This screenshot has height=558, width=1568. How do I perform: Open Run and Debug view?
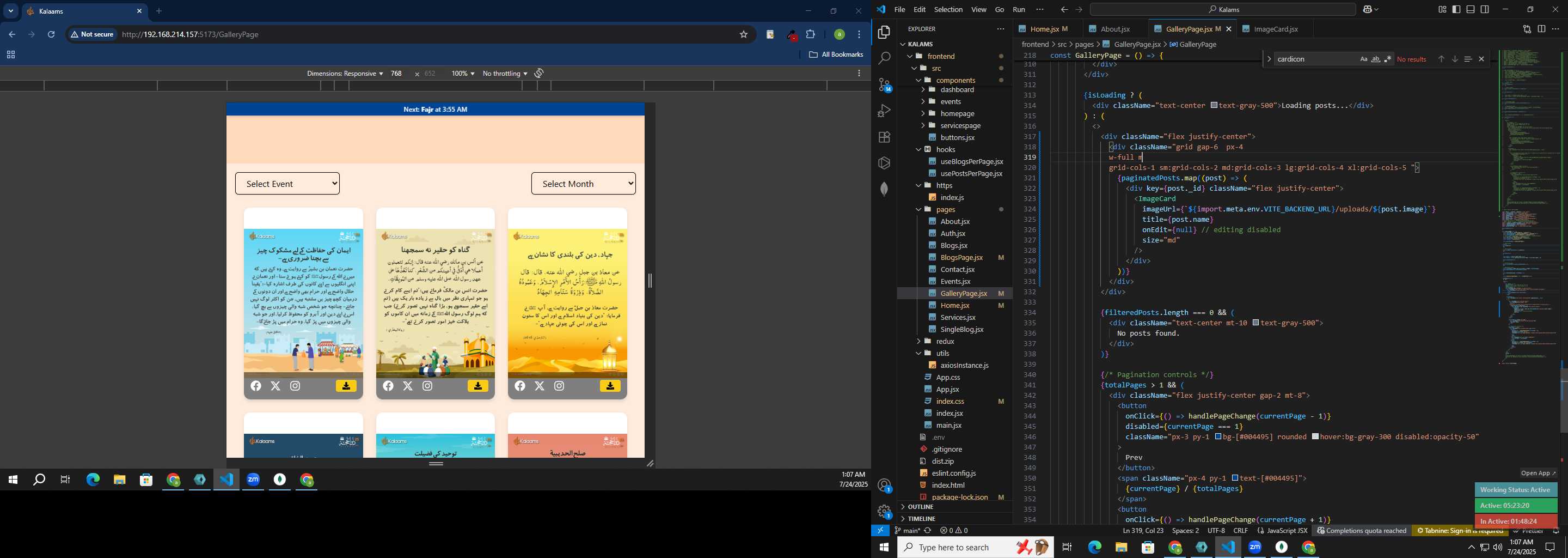(x=884, y=111)
